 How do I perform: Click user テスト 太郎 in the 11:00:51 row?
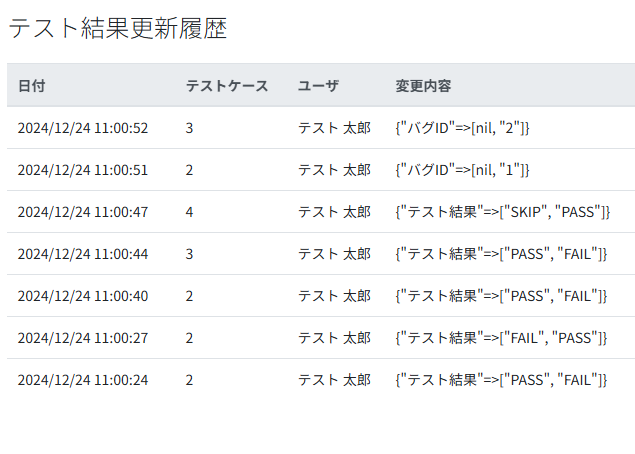[335, 170]
